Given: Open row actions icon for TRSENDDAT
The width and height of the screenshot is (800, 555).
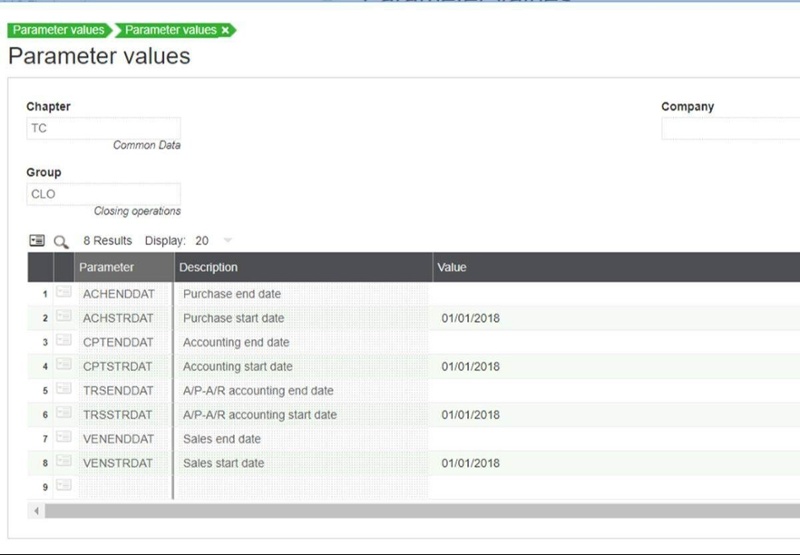Looking at the screenshot, I should click(63, 390).
